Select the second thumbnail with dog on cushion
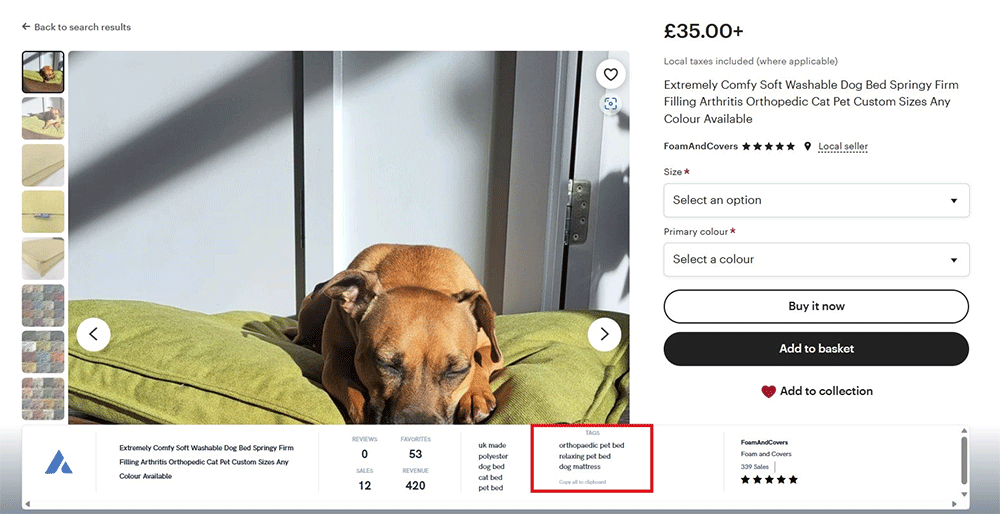 pos(43,118)
